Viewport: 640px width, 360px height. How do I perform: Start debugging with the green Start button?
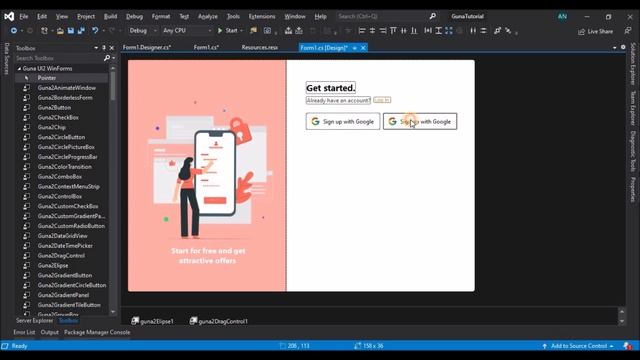click(x=228, y=31)
